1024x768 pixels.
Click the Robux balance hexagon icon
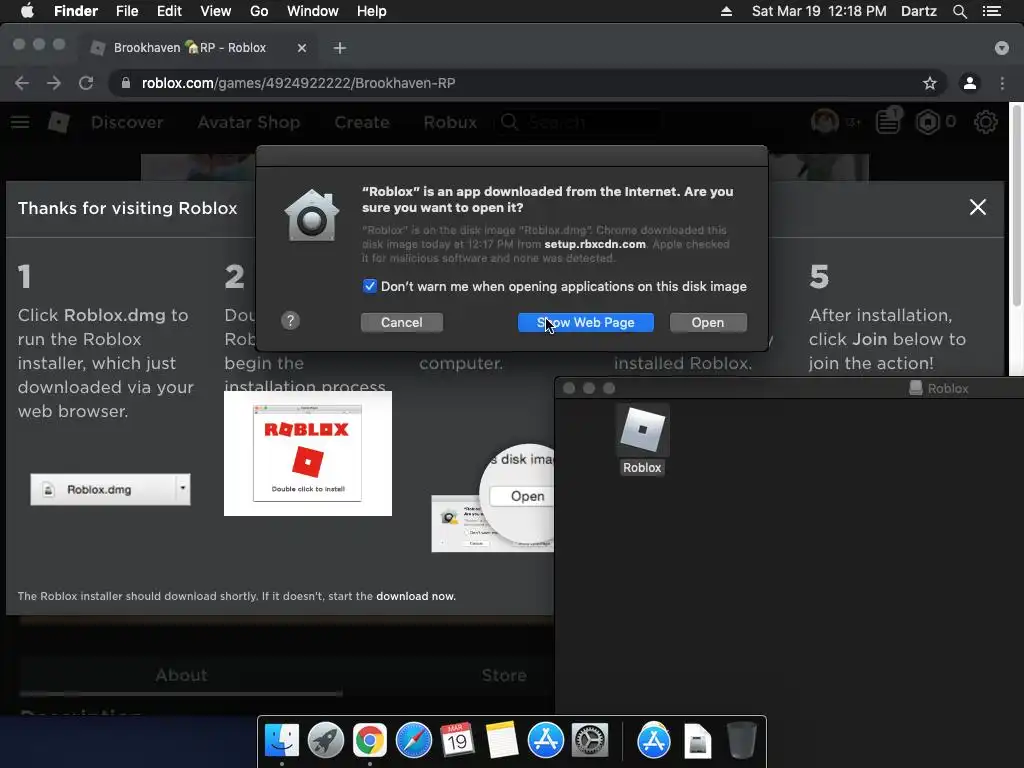click(x=928, y=121)
